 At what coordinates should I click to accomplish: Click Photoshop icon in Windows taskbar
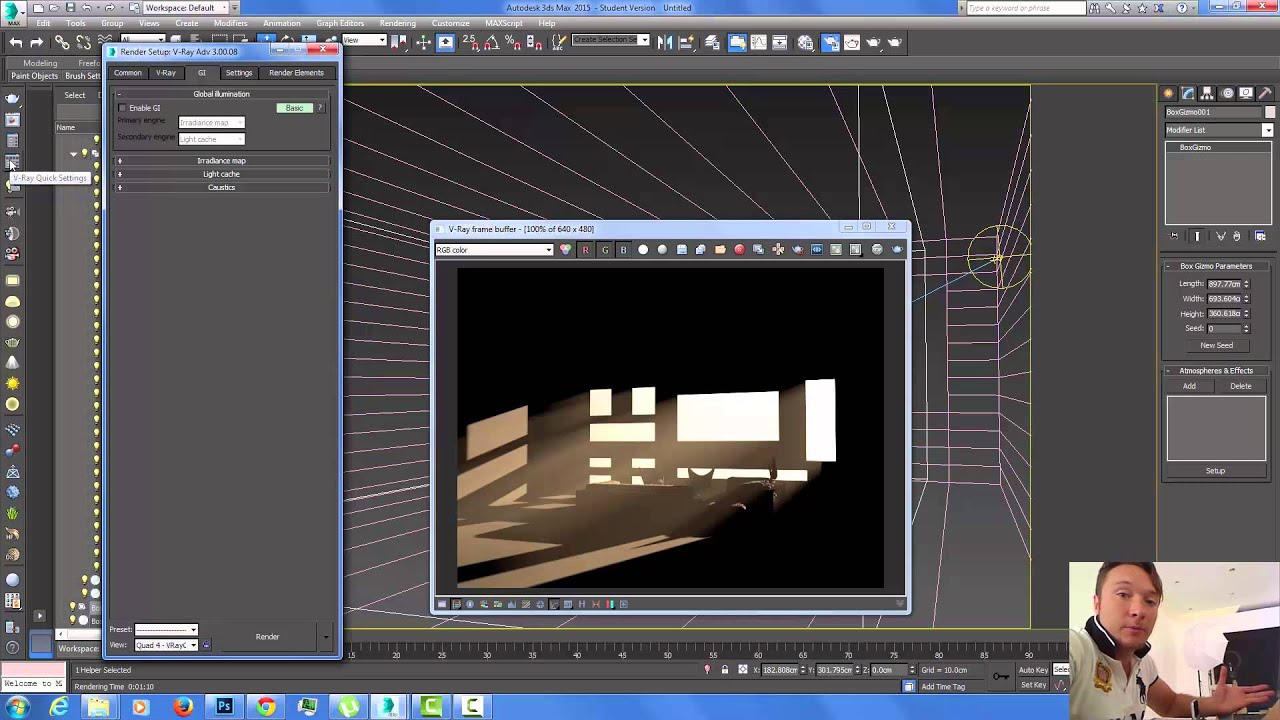(224, 708)
